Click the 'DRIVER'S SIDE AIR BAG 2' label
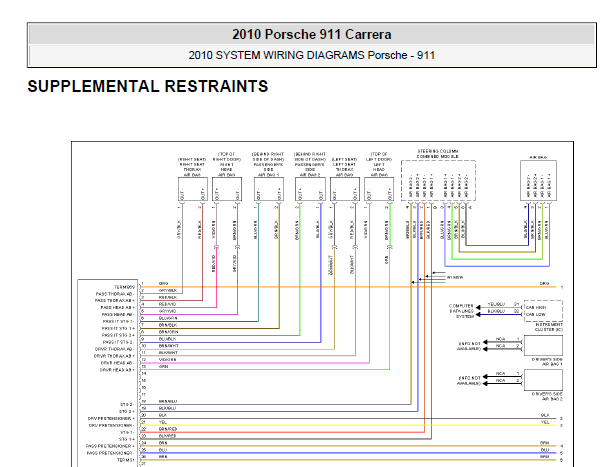 547,396
